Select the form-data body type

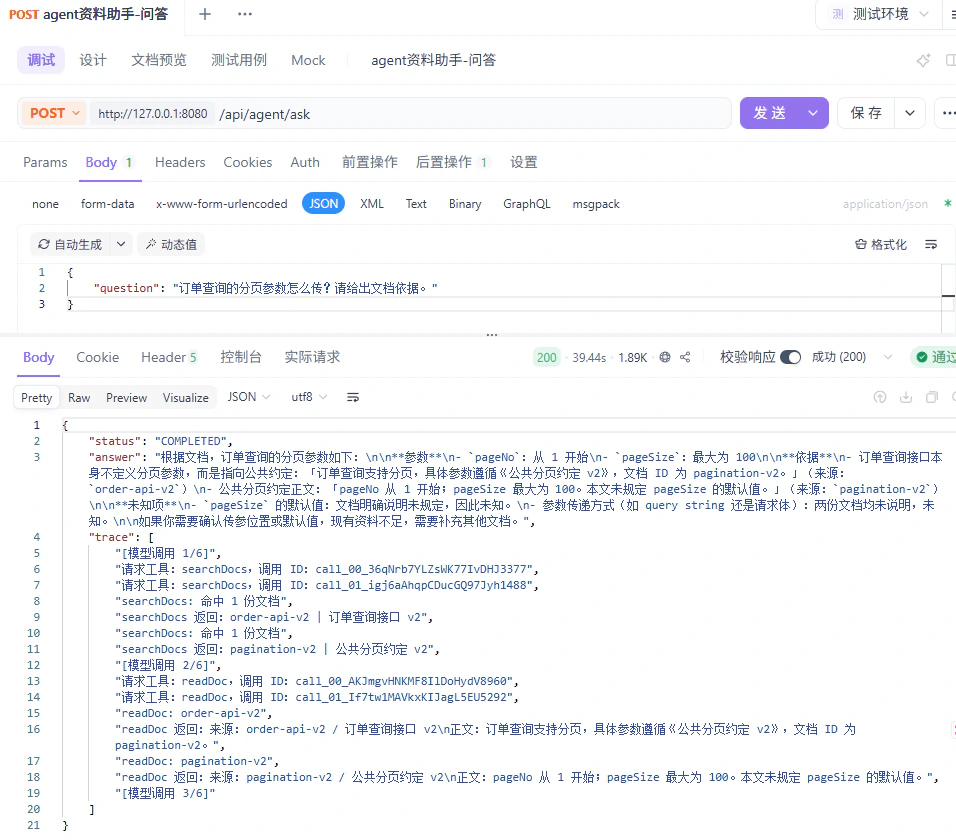tap(107, 204)
